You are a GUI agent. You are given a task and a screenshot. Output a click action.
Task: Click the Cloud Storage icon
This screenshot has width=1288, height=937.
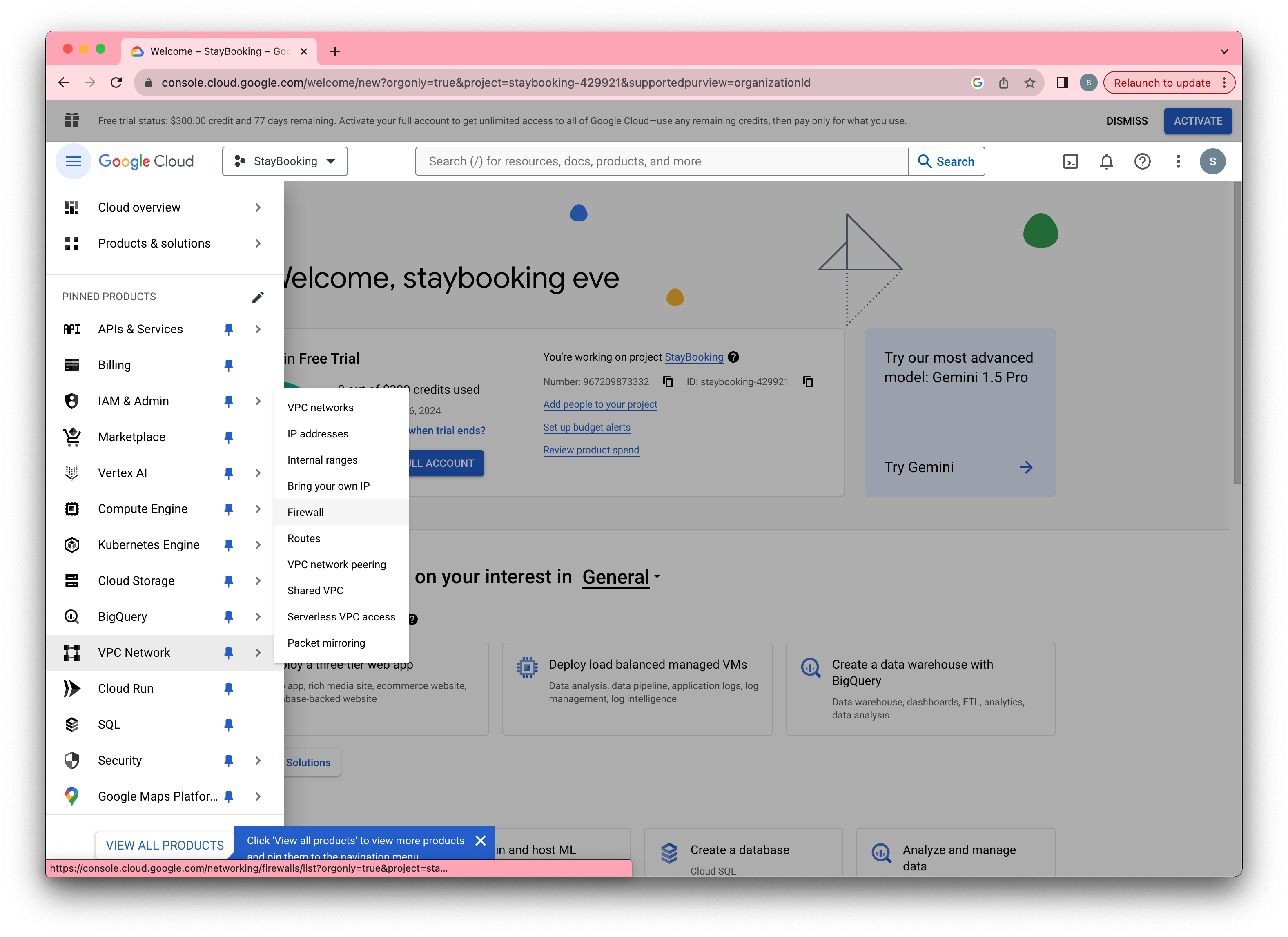pyautogui.click(x=72, y=581)
